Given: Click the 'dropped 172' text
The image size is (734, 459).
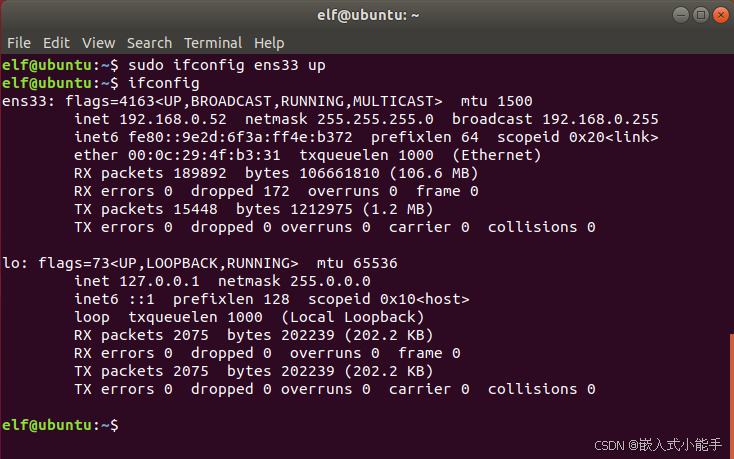Looking at the screenshot, I should [240, 191].
